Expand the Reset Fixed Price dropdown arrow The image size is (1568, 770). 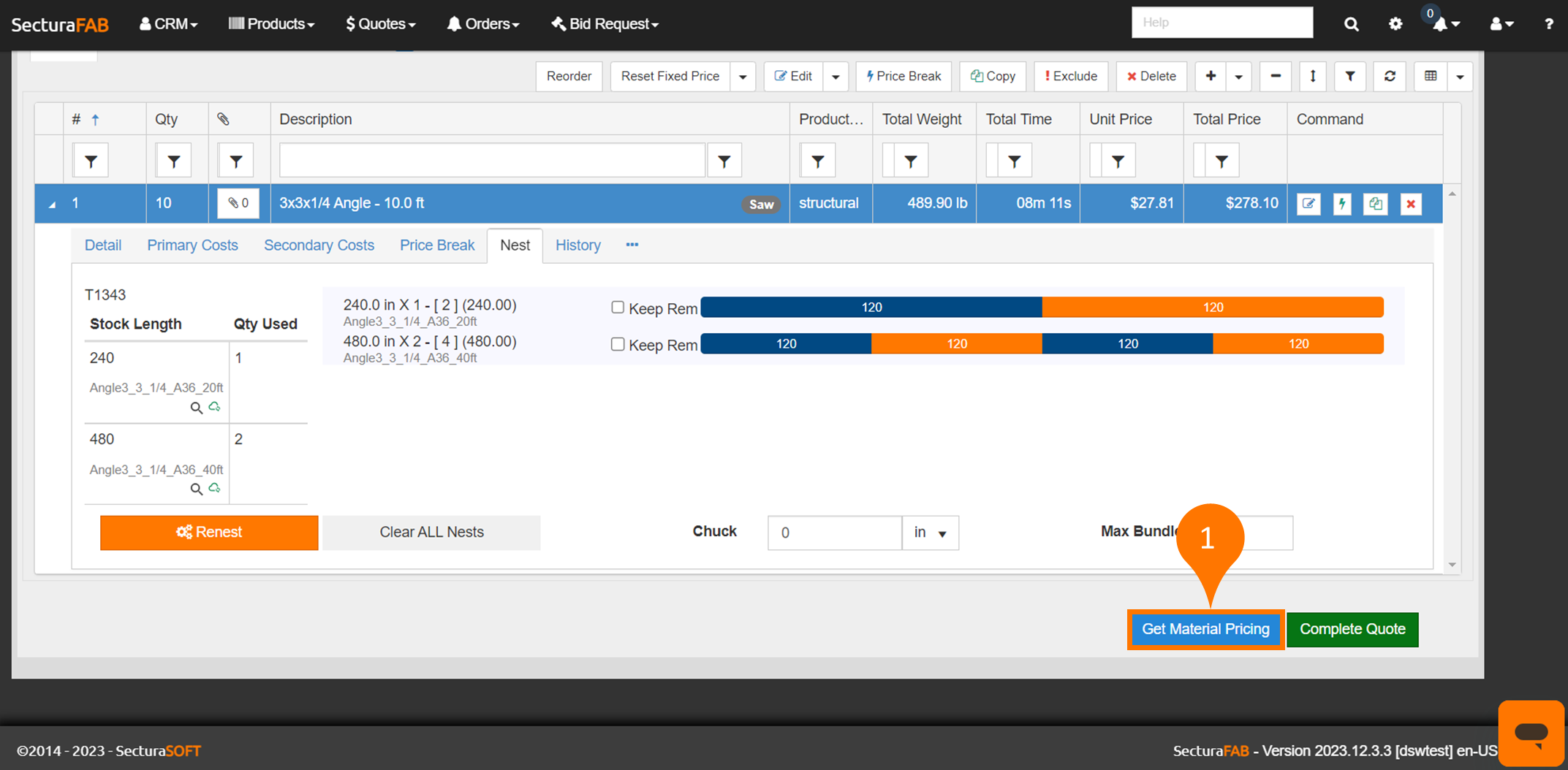[743, 77]
